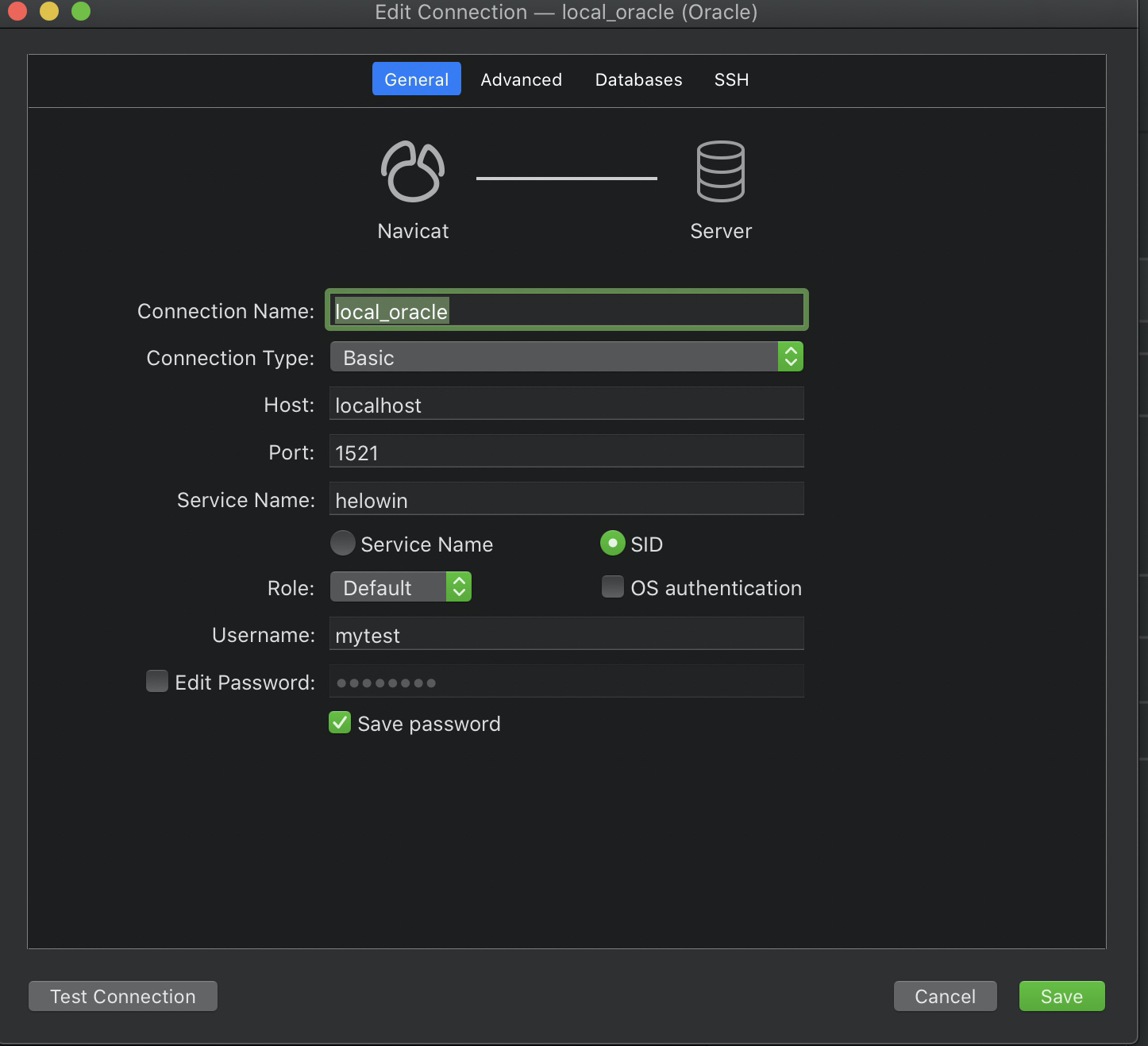Click the Test Connection button
This screenshot has height=1046, width=1148.
(123, 996)
